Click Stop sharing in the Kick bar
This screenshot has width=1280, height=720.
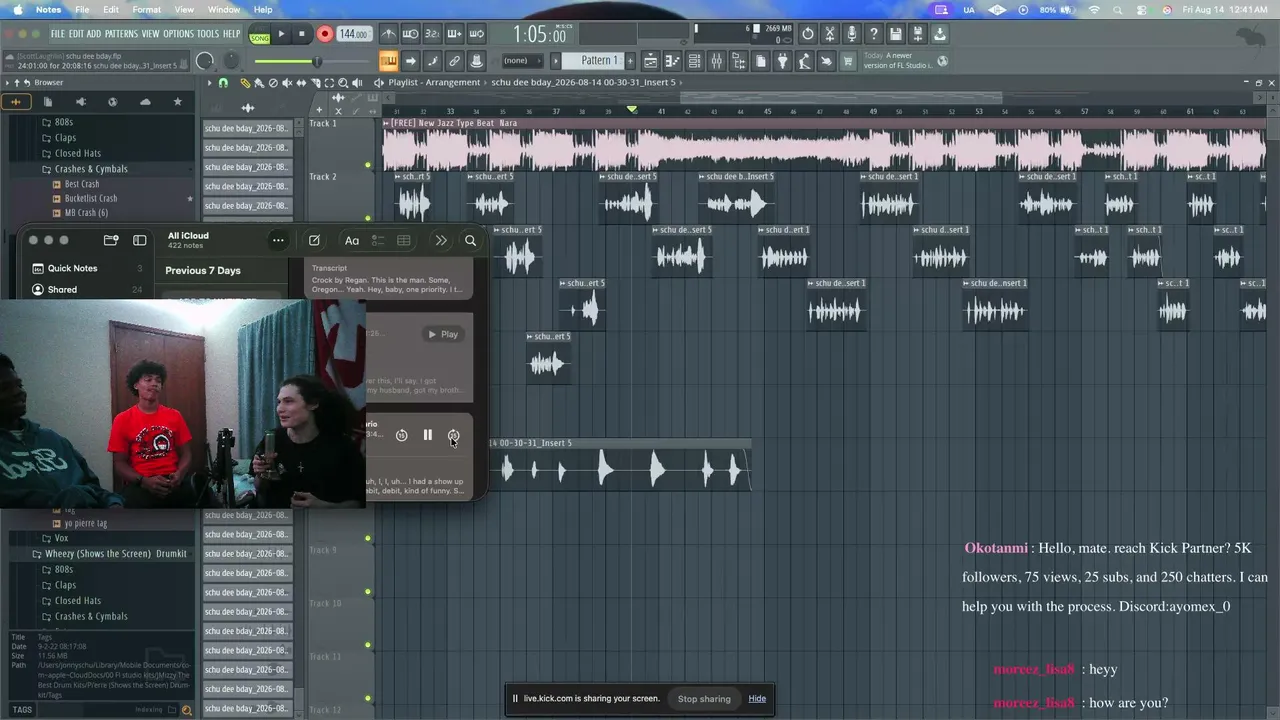[704, 699]
